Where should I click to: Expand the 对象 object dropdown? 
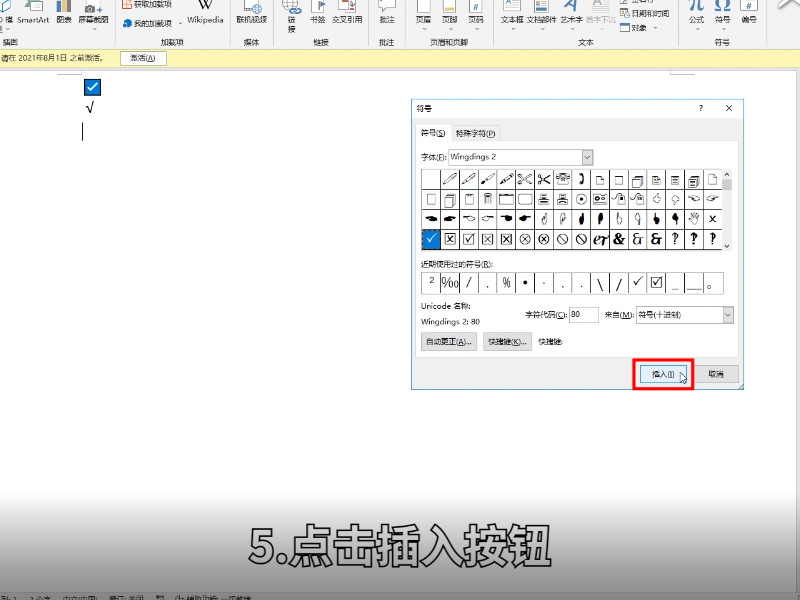(x=656, y=28)
